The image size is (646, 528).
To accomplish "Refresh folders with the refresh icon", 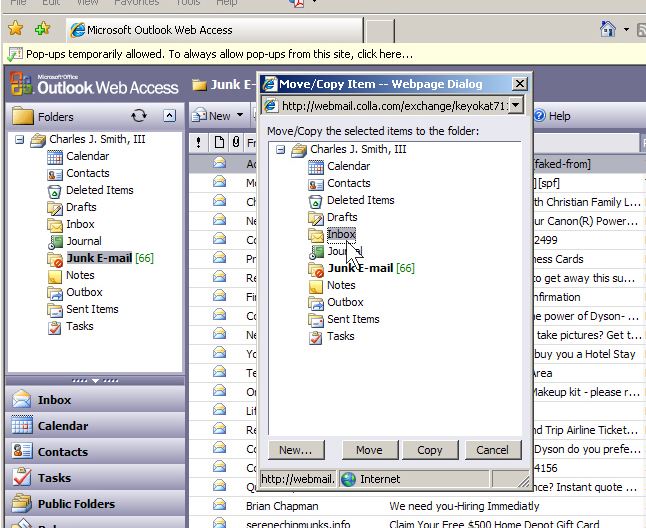I will (x=139, y=116).
